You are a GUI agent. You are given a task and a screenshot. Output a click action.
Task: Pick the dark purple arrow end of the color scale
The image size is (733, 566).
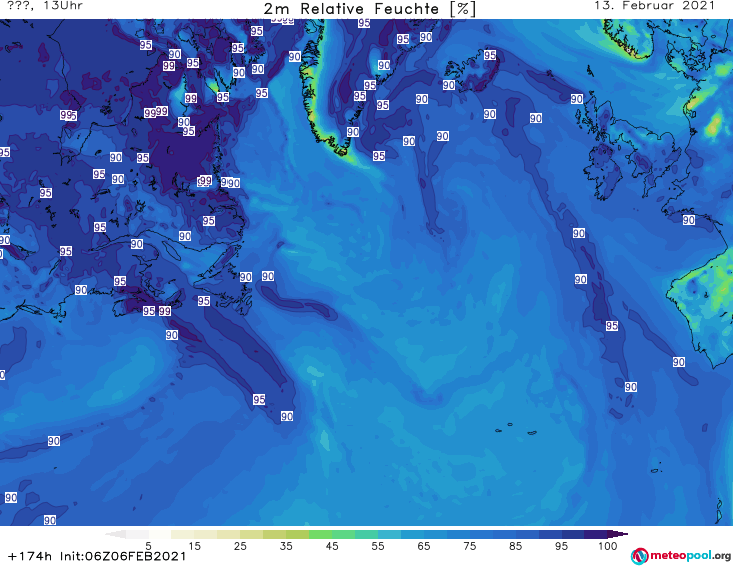click(618, 534)
